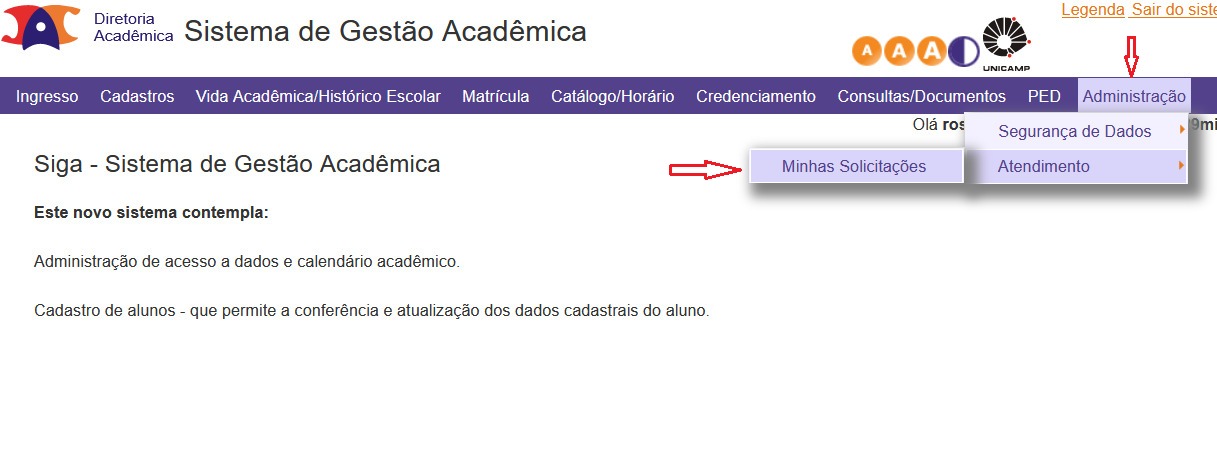Viewport: 1217px width, 460px height.
Task: Open the Ingresso menu
Action: tap(47, 96)
